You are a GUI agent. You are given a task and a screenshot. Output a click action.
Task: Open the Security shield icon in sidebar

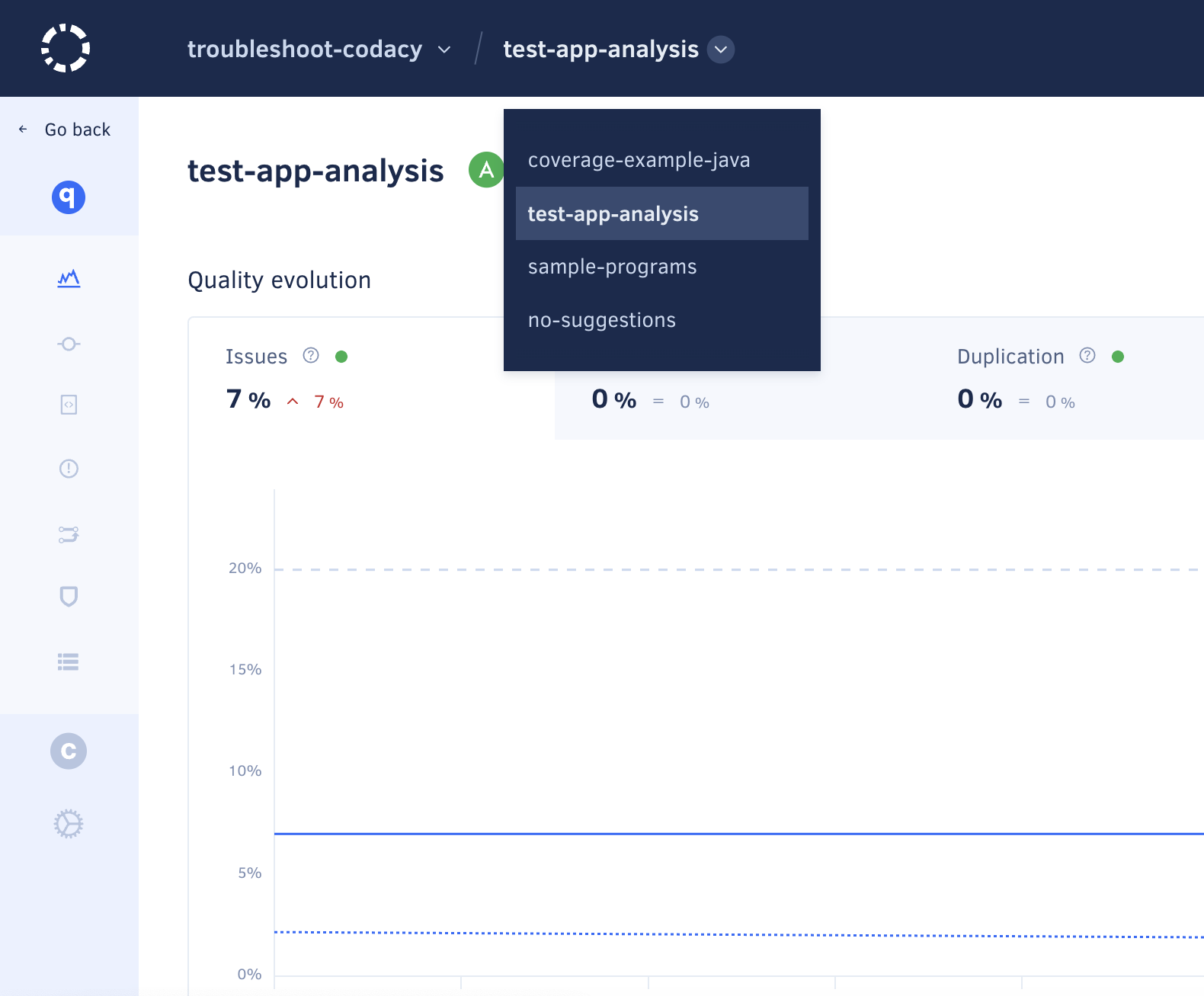click(69, 597)
